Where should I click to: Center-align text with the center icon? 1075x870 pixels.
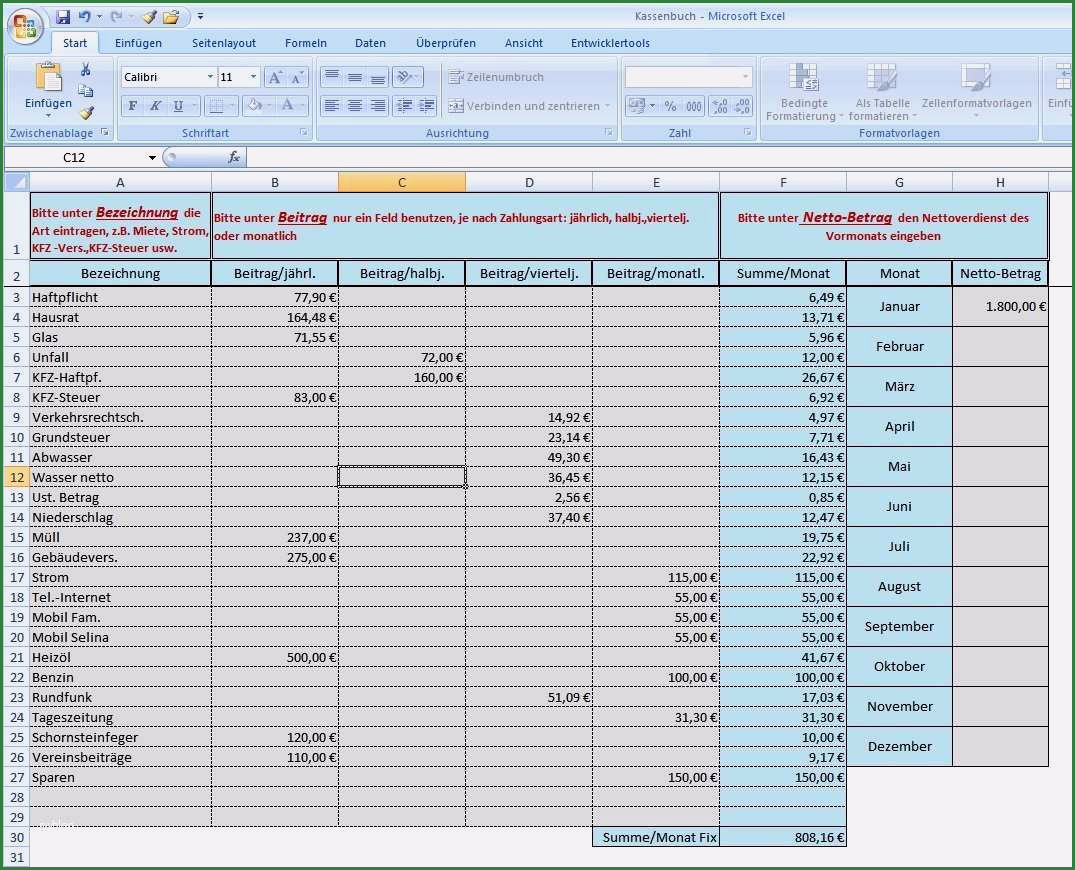tap(354, 106)
